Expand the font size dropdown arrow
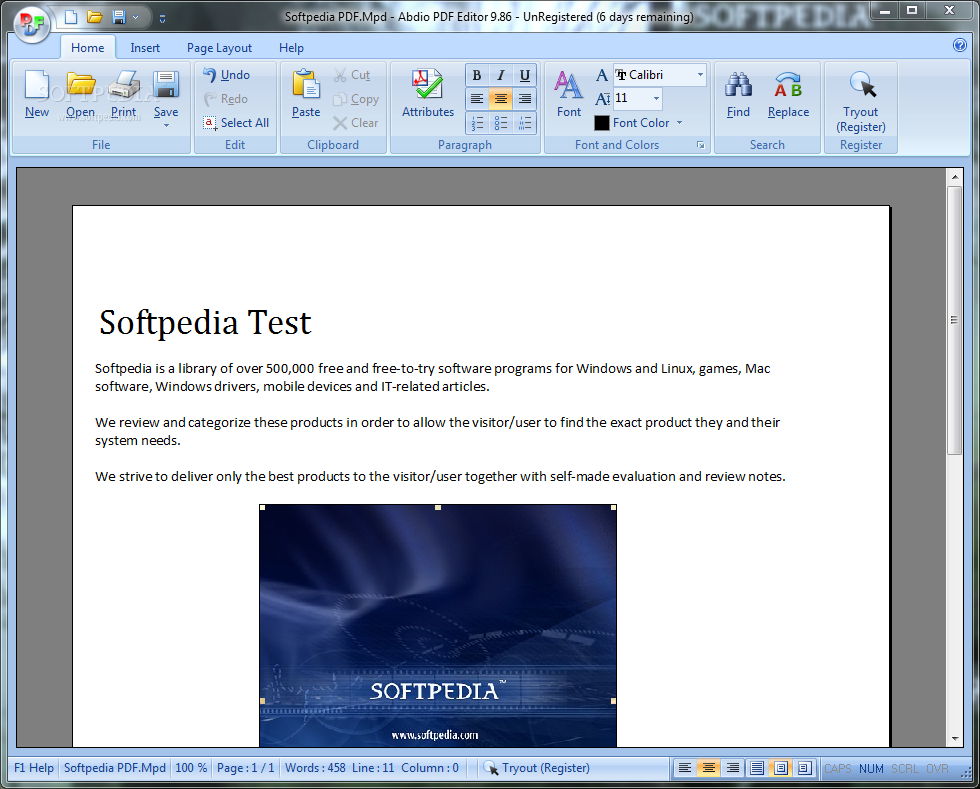 click(656, 98)
